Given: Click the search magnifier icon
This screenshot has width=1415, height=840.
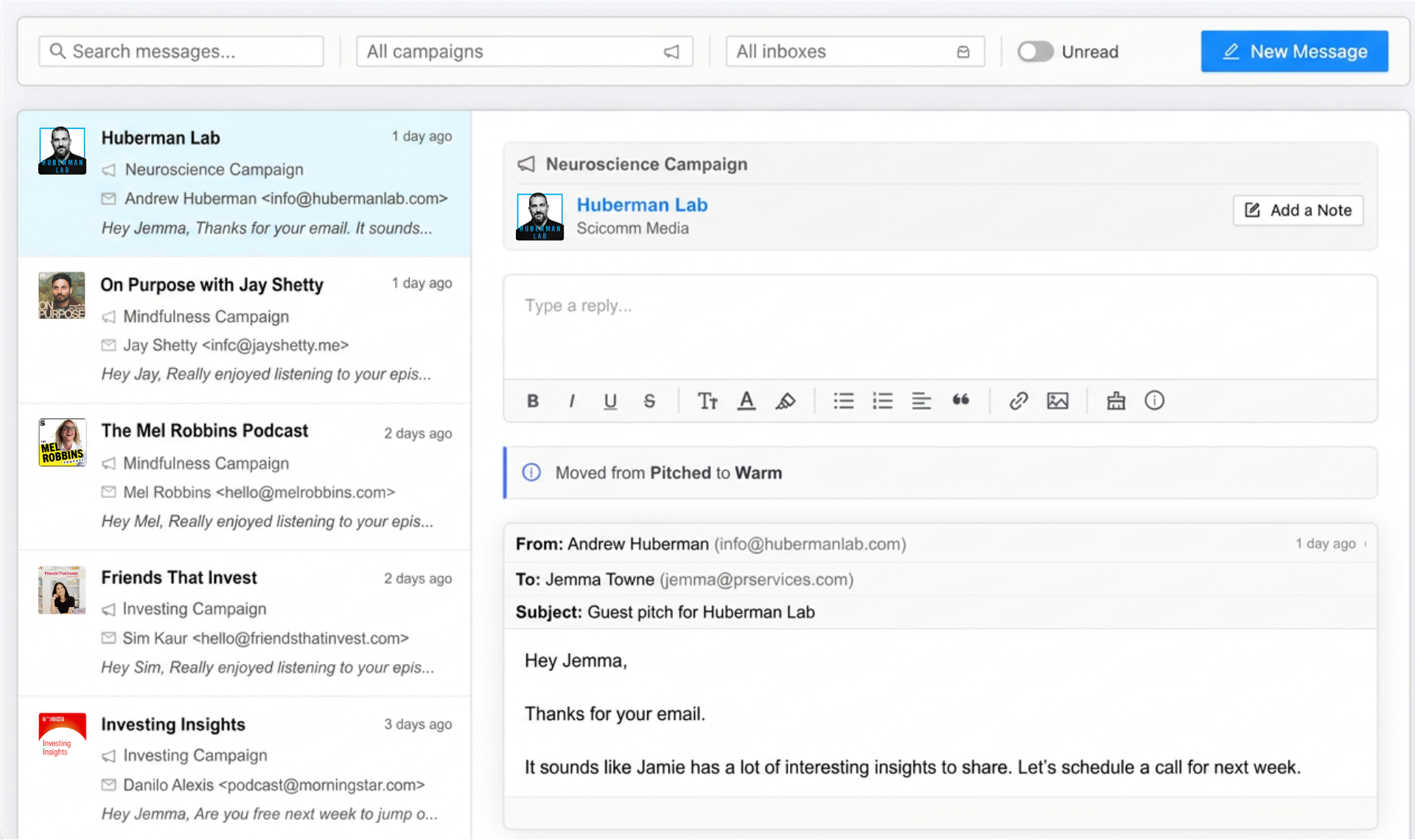Looking at the screenshot, I should (57, 51).
